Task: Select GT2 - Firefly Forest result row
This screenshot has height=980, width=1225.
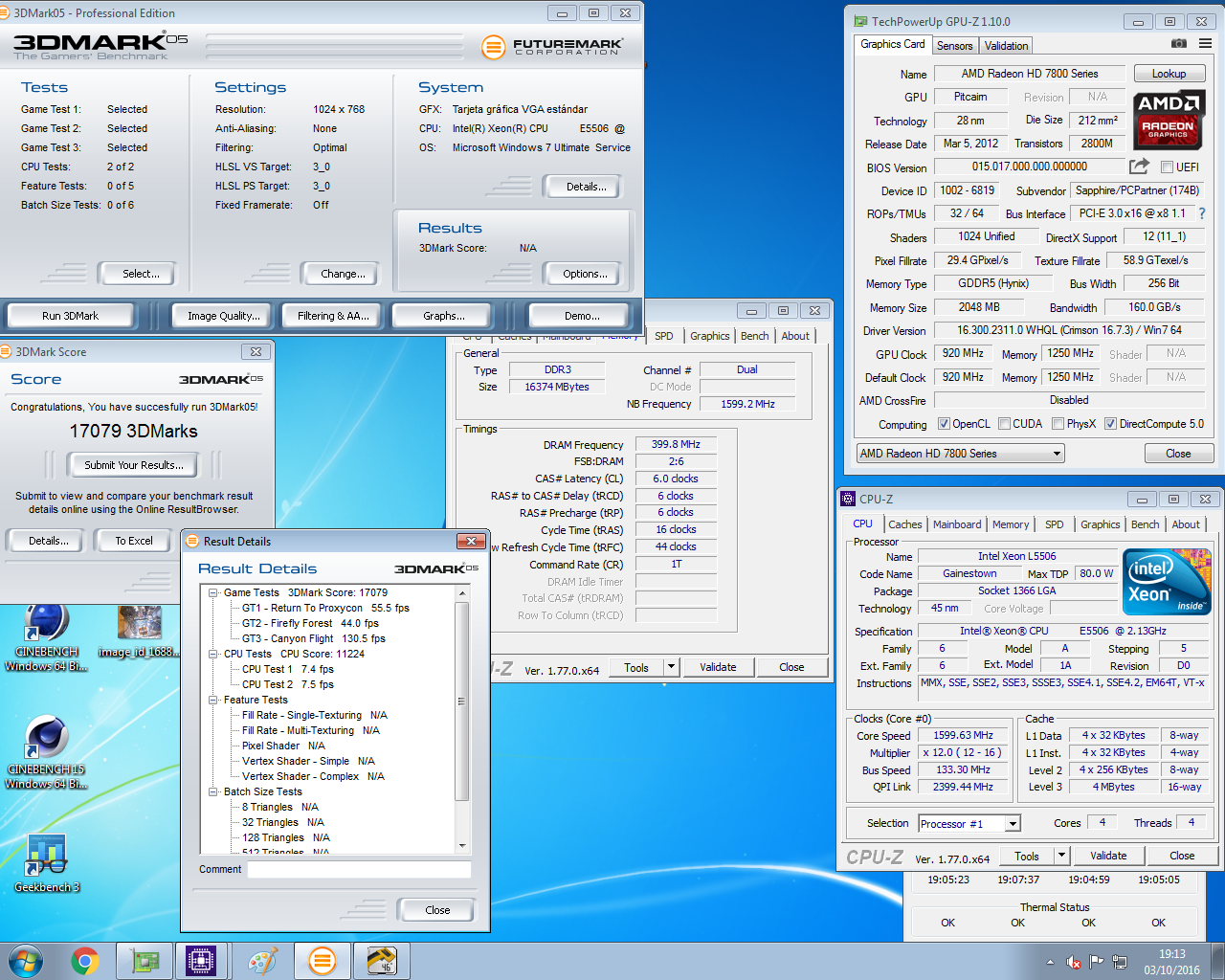Action: tap(310, 623)
